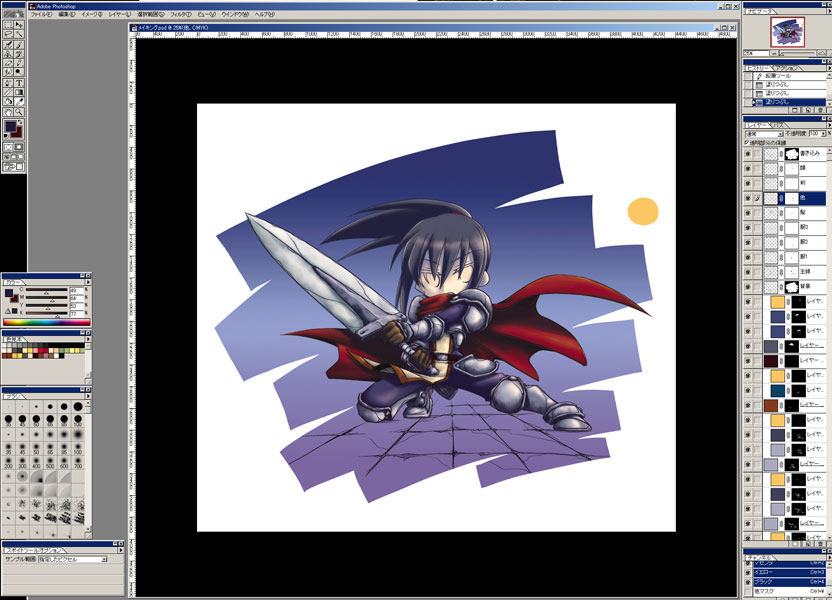Hide the 書き込み layer via eye icon
Image resolution: width=832 pixels, height=600 pixels.
(x=748, y=155)
